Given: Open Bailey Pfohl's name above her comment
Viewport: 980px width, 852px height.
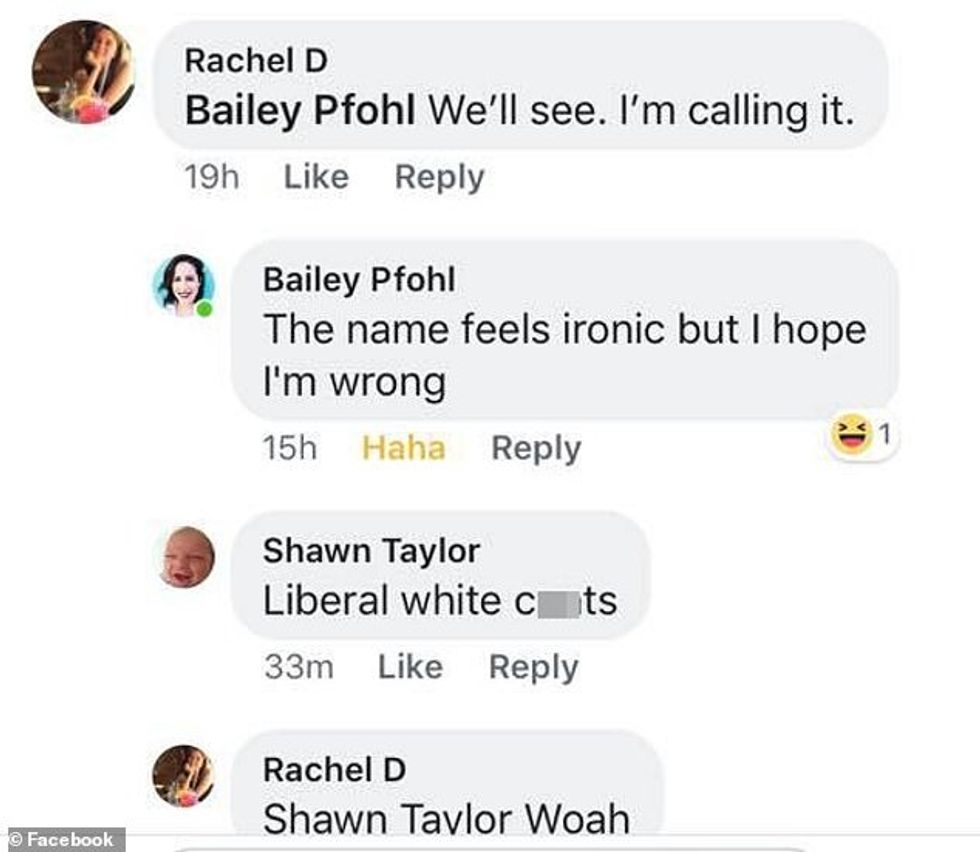Looking at the screenshot, I should coord(359,280).
